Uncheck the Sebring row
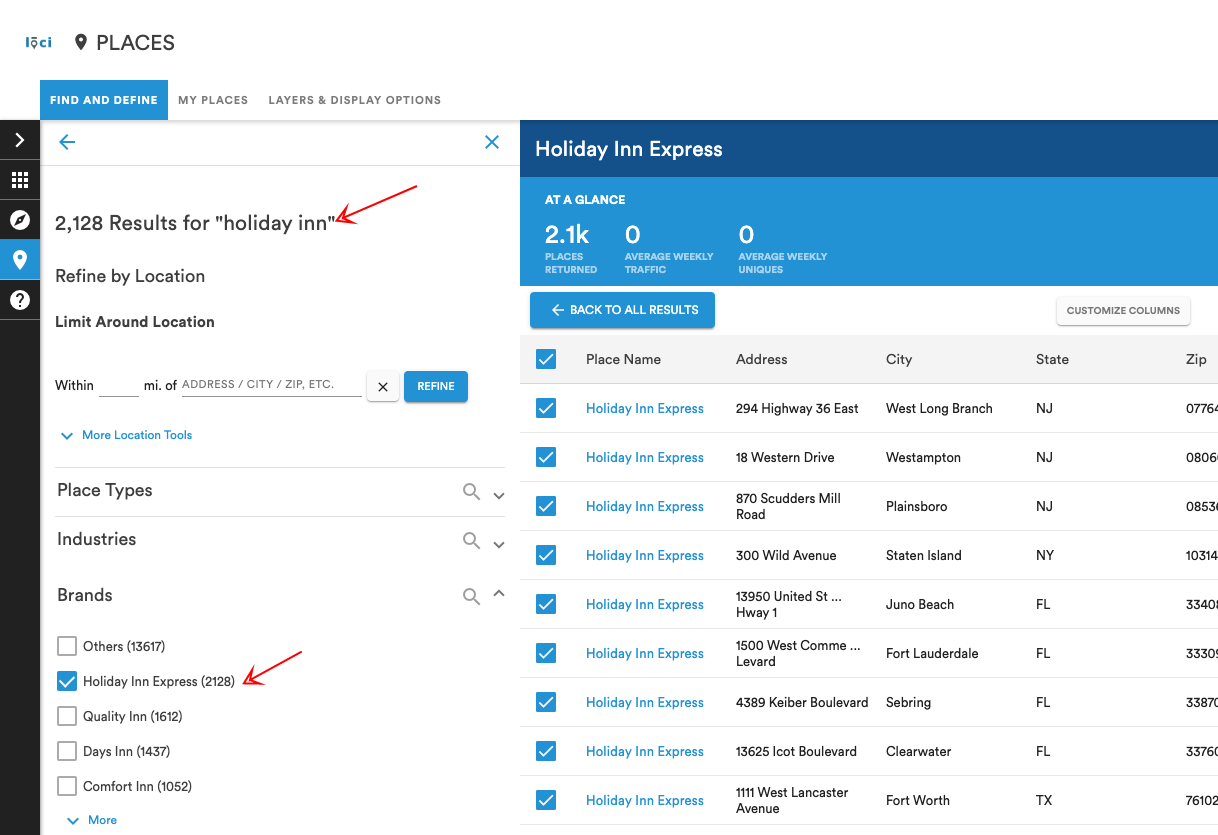The image size is (1218, 835). coord(546,702)
